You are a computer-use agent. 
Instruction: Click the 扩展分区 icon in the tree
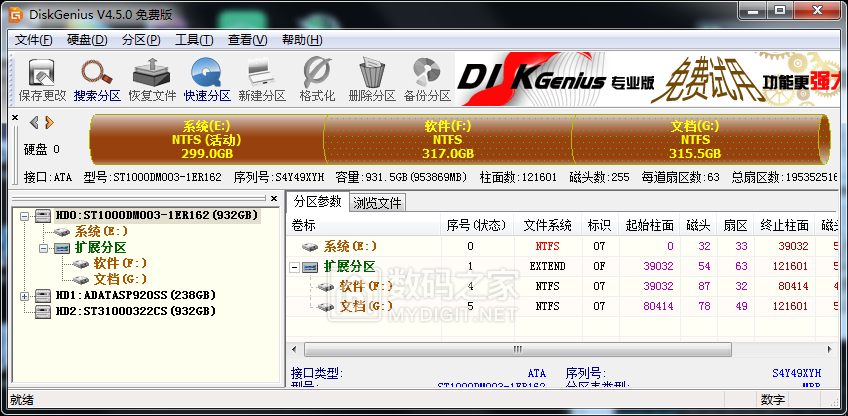click(x=62, y=248)
